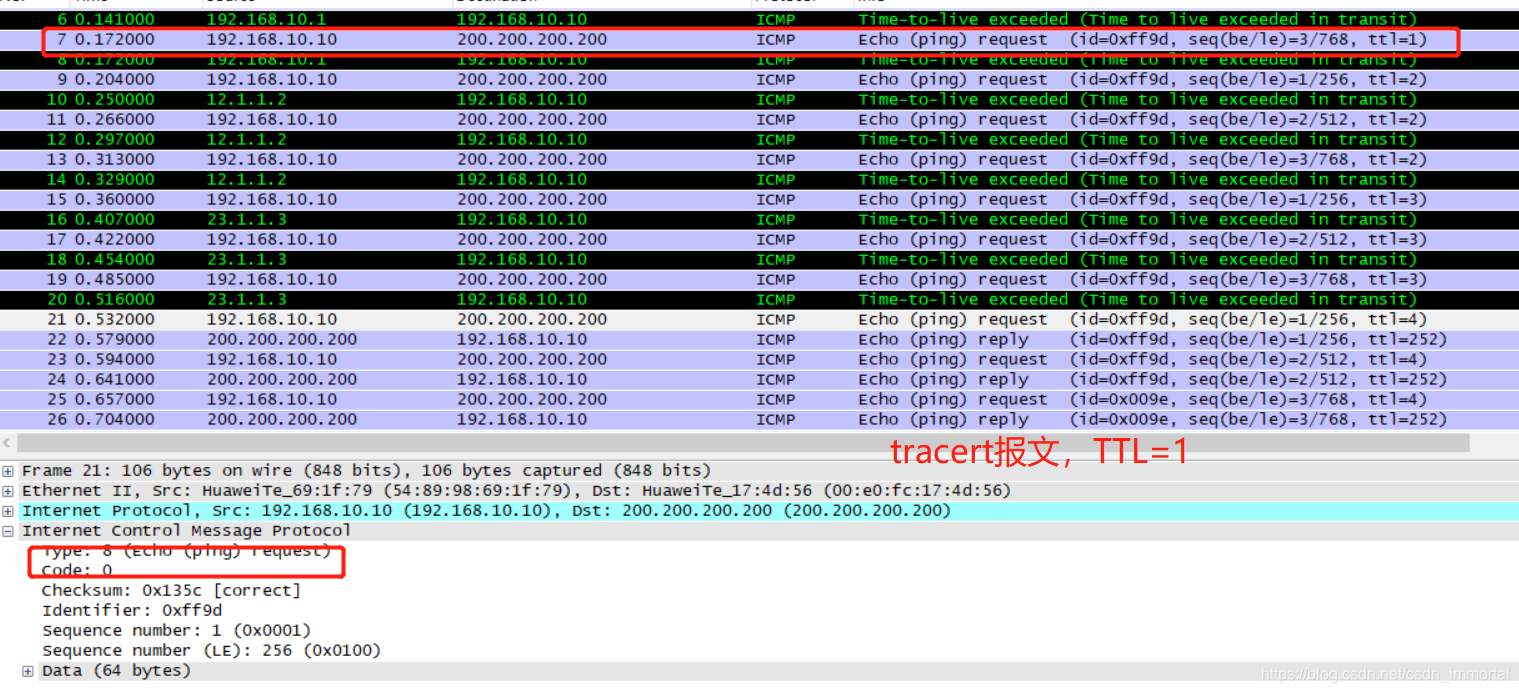Click source 12.1.1.2 in packet 10
1519x693 pixels.
246,100
